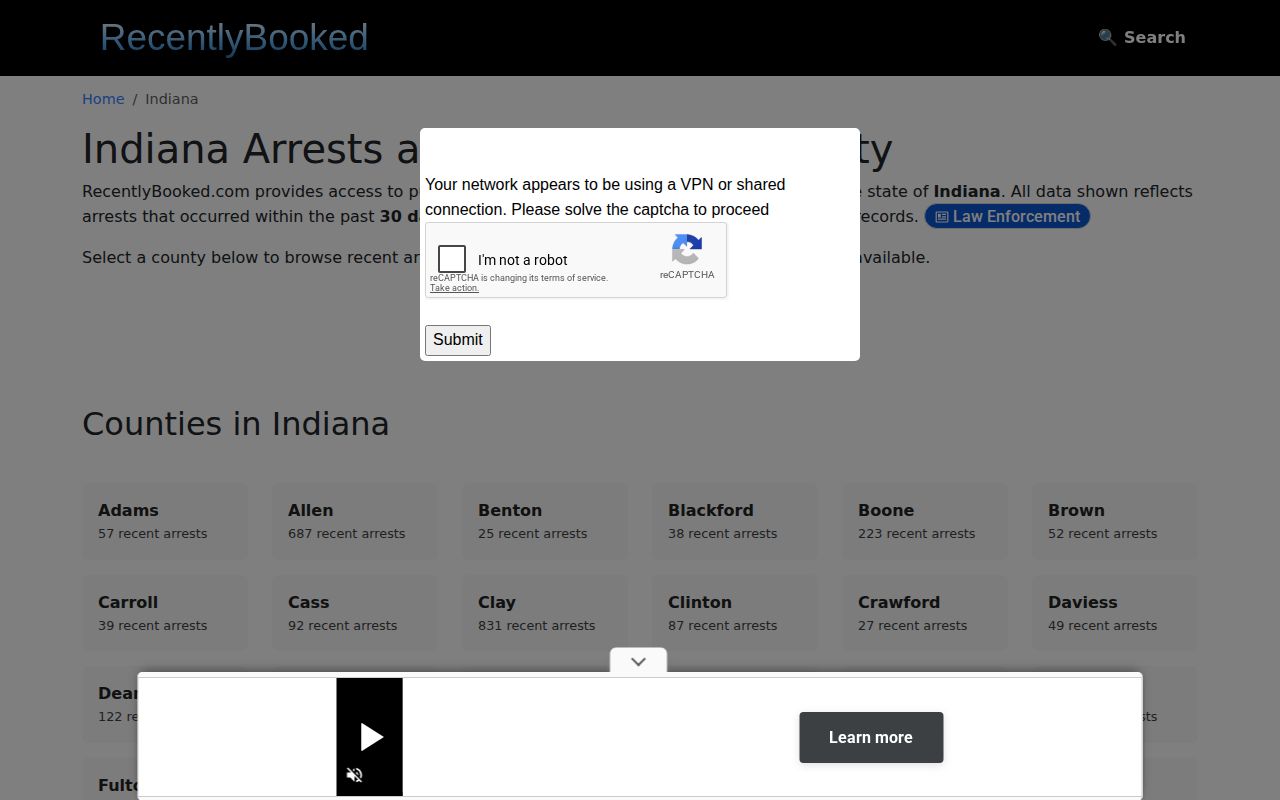This screenshot has width=1280, height=800.
Task: Open Crawford county card
Action: click(925, 613)
